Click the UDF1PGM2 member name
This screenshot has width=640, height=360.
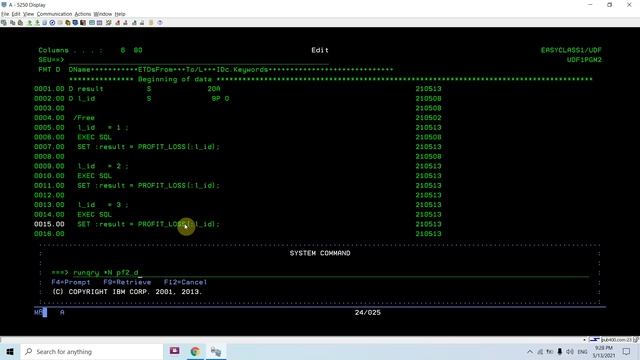pos(584,60)
